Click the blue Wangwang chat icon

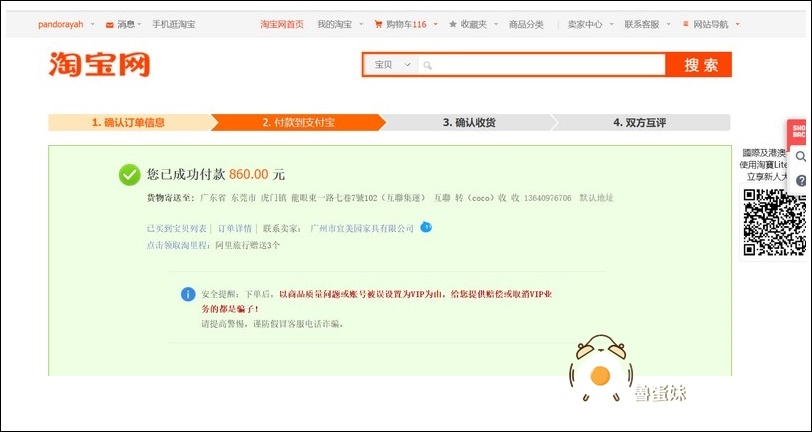coord(426,227)
